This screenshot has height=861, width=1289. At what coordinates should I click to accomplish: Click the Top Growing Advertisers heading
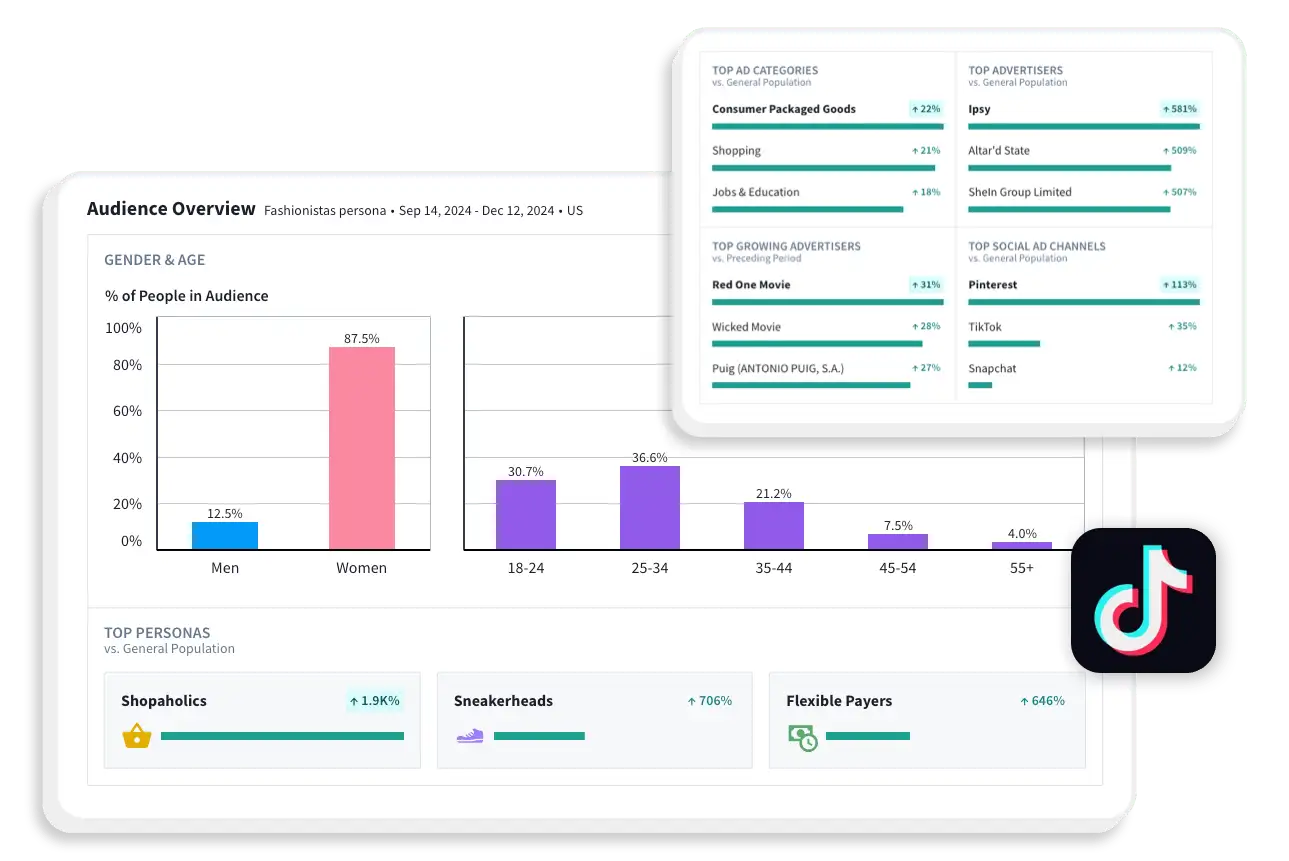[x=786, y=246]
